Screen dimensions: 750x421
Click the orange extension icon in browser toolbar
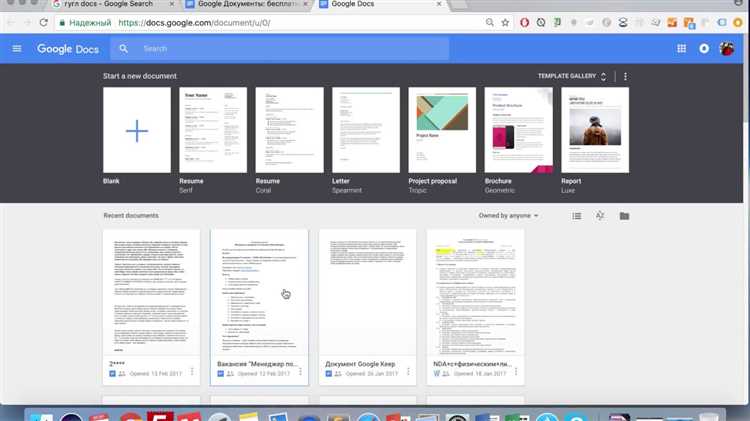672,22
